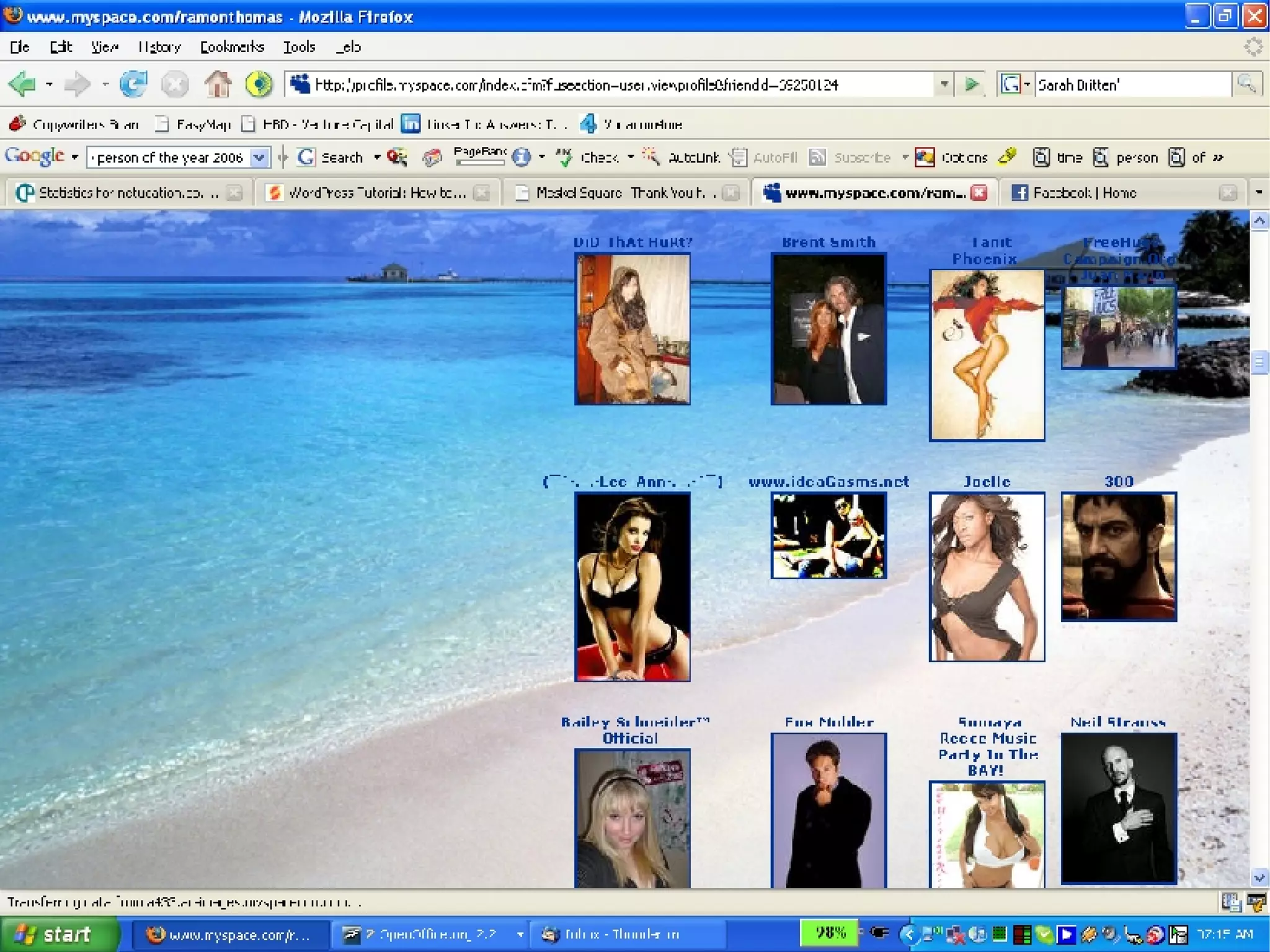
Task: Click the Home icon in toolbar
Action: click(218, 84)
